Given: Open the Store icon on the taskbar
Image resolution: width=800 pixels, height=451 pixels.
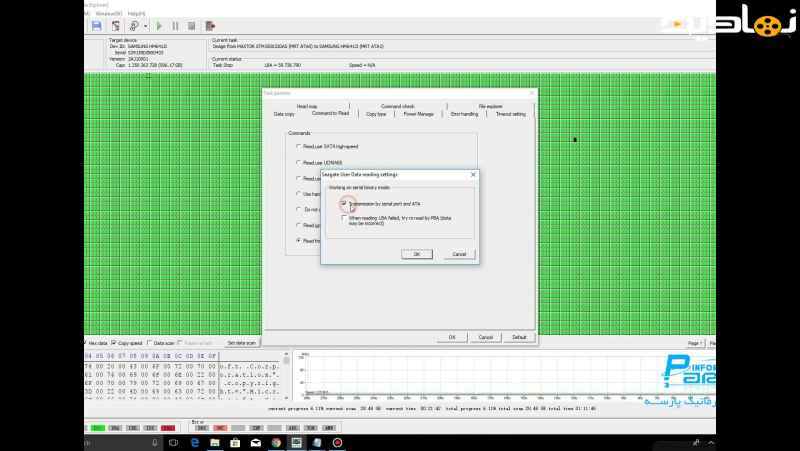Looking at the screenshot, I should click(235, 443).
